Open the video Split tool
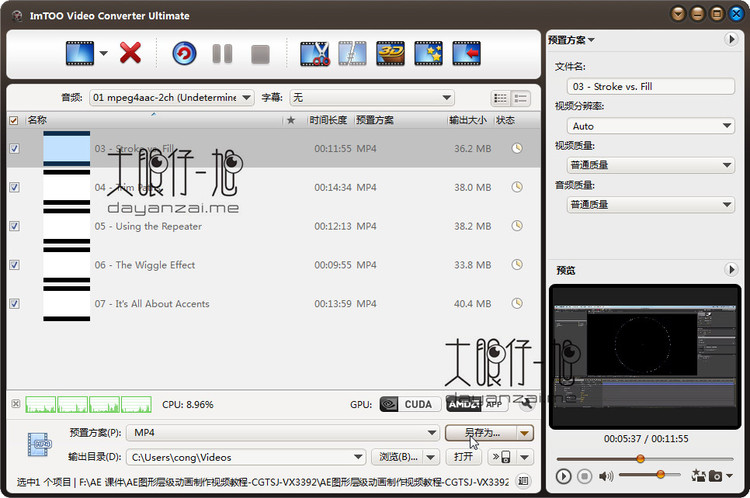 tap(353, 53)
